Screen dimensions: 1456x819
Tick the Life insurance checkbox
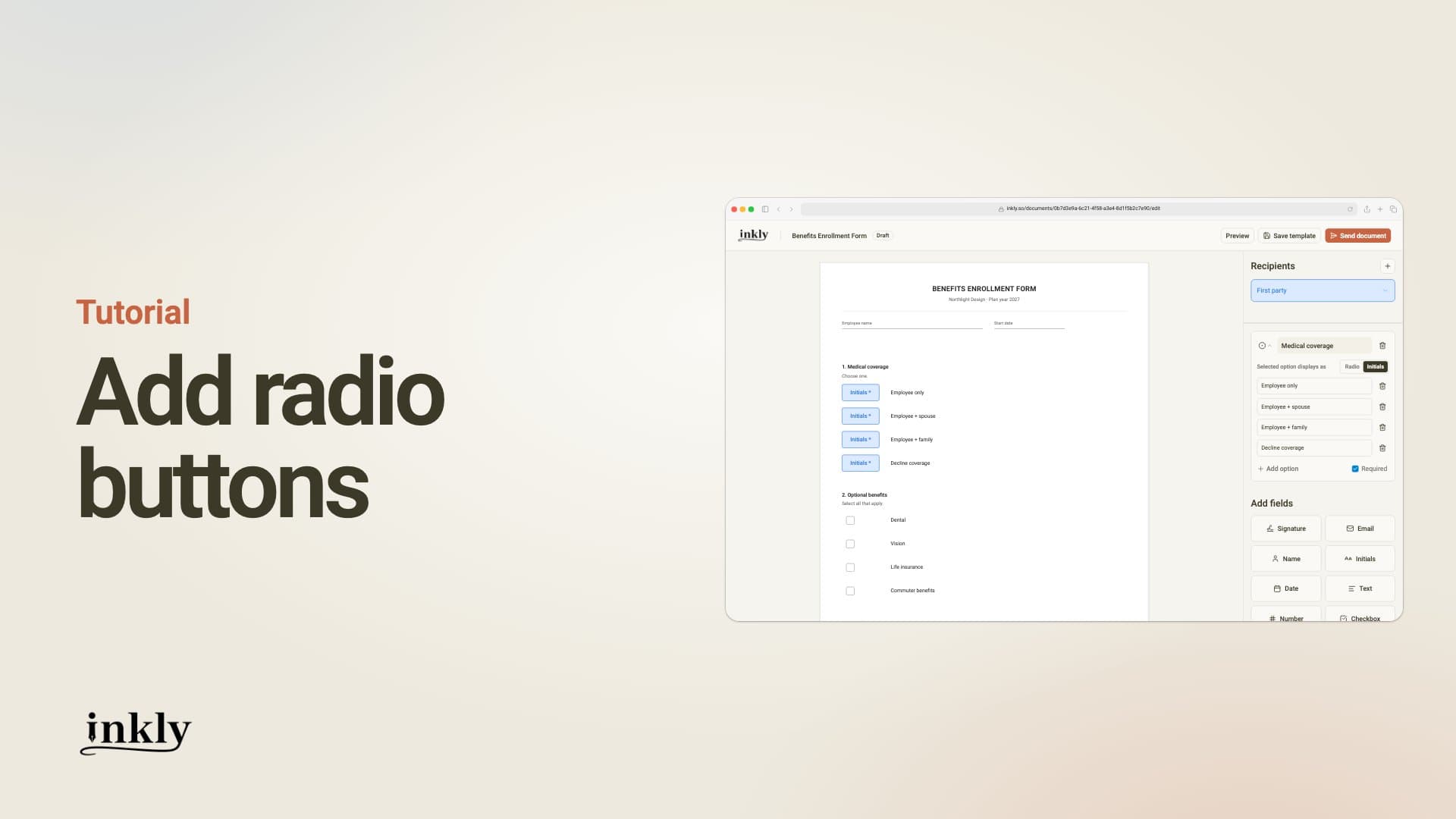coord(850,567)
